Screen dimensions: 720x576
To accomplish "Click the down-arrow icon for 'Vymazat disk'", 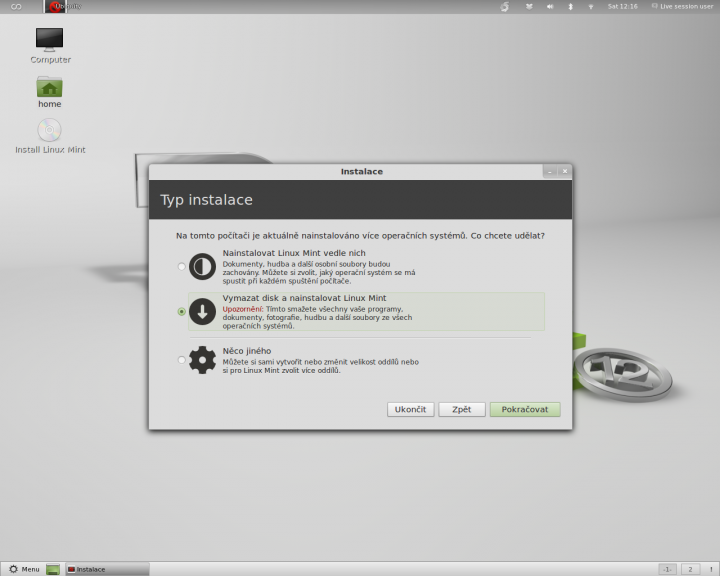I will (202, 311).
